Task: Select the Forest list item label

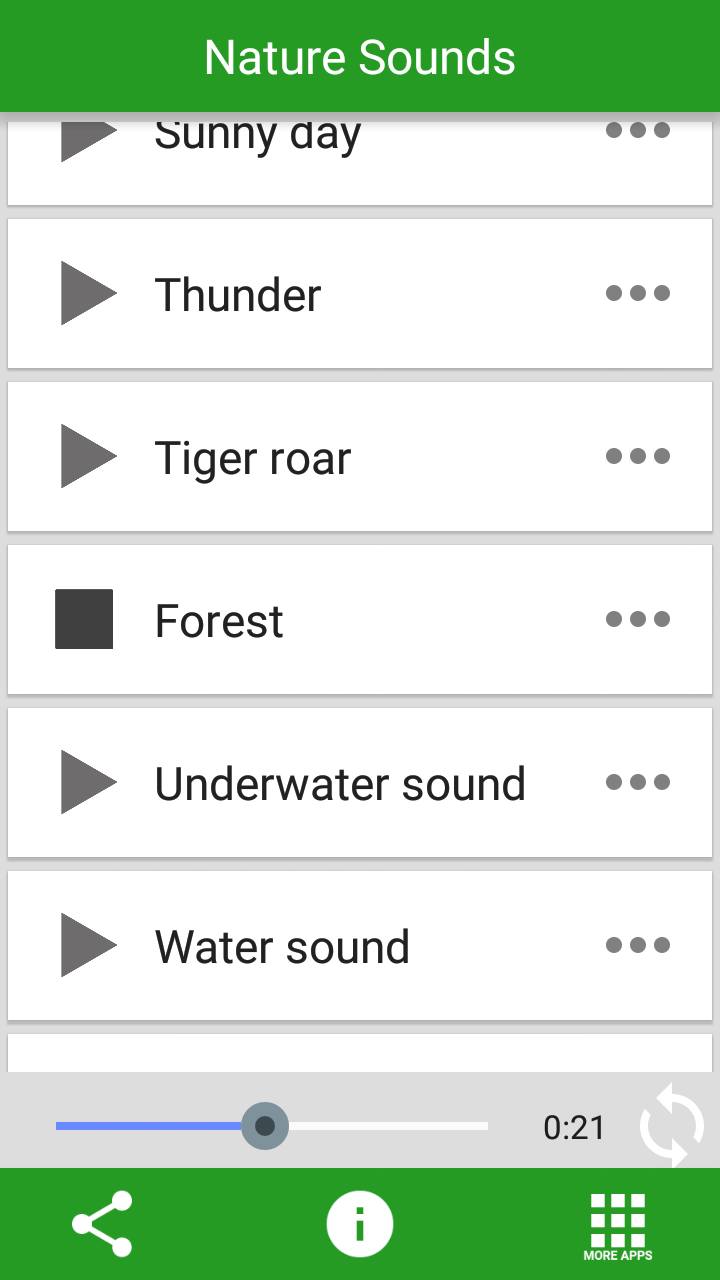Action: coord(219,621)
